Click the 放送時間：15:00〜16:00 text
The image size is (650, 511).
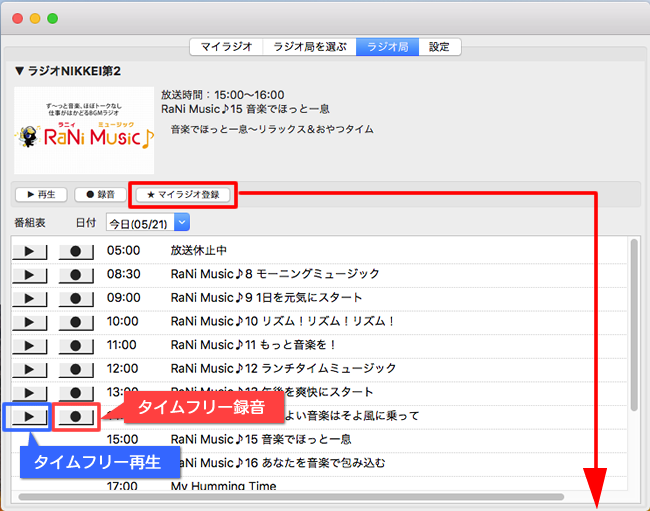[x=223, y=95]
